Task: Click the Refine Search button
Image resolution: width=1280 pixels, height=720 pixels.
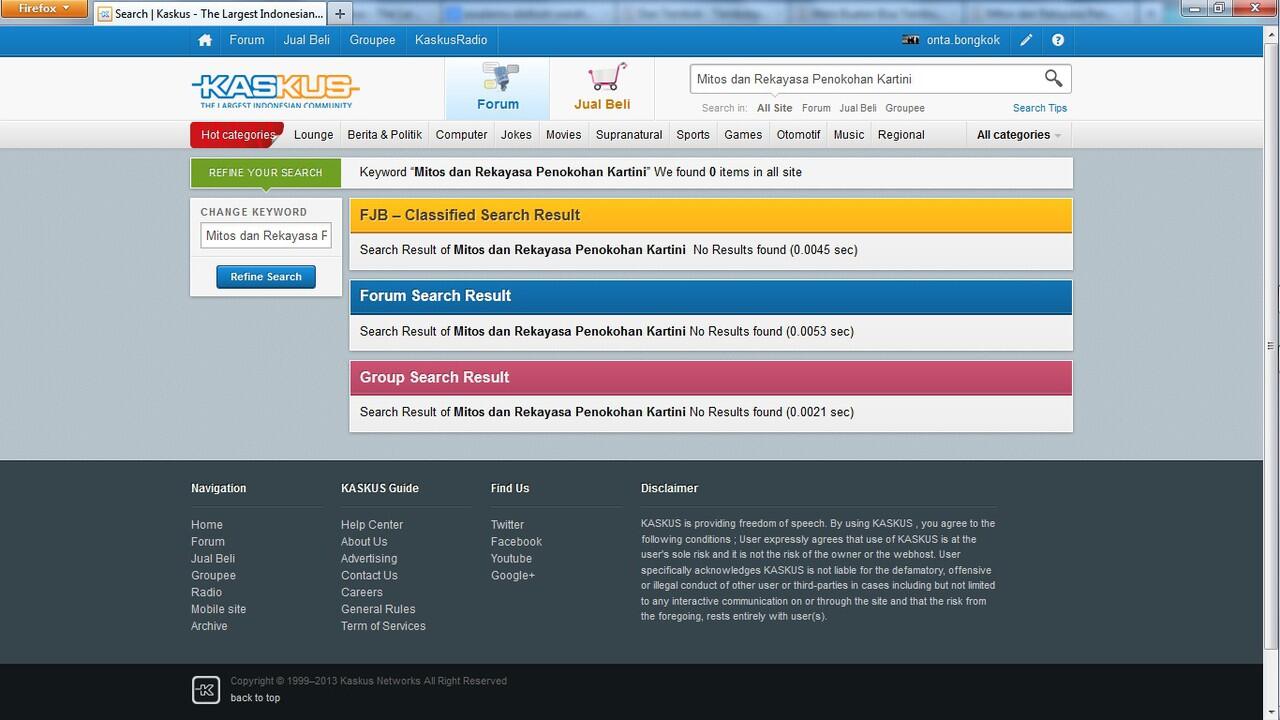Action: [x=266, y=277]
